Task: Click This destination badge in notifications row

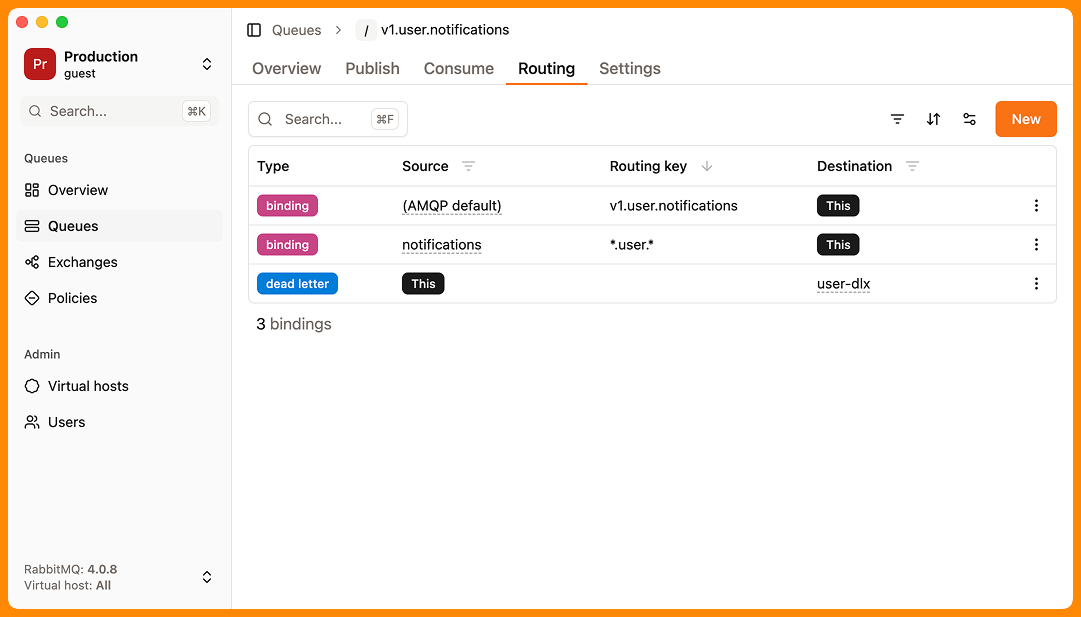Action: (x=838, y=245)
